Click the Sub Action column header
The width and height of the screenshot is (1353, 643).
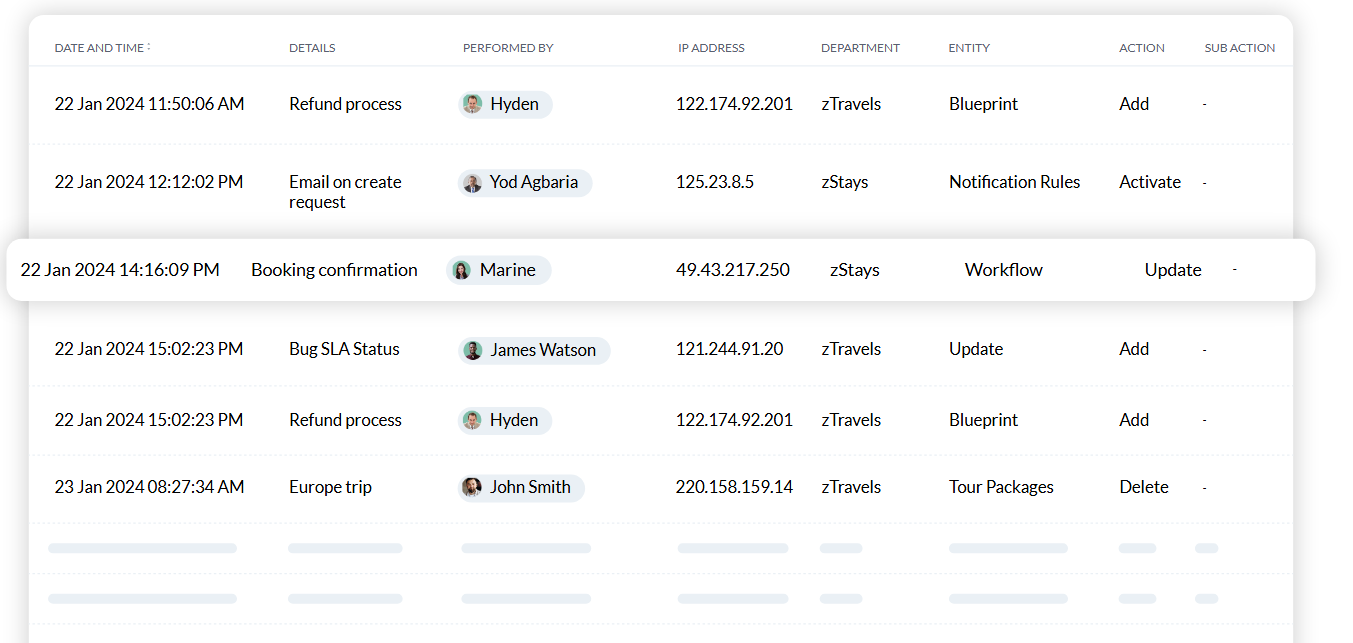pyautogui.click(x=1239, y=48)
